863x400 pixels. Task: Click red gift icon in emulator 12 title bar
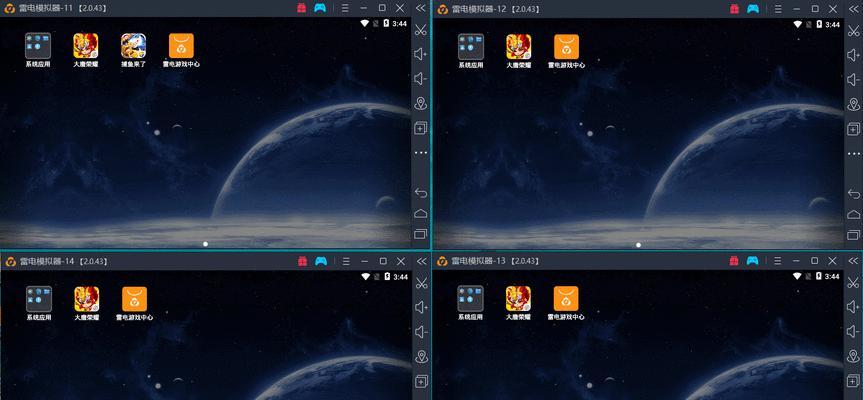click(x=734, y=8)
